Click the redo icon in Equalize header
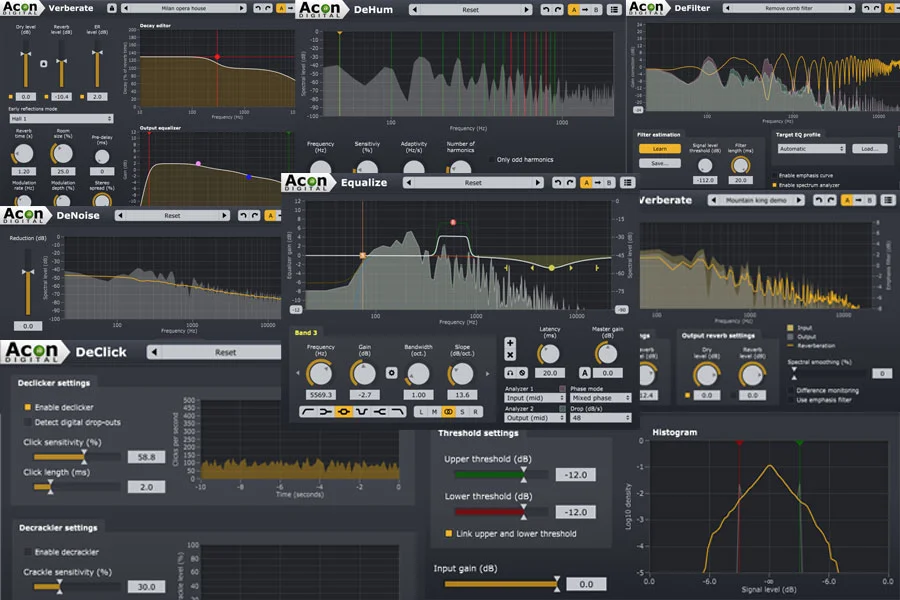 click(570, 183)
